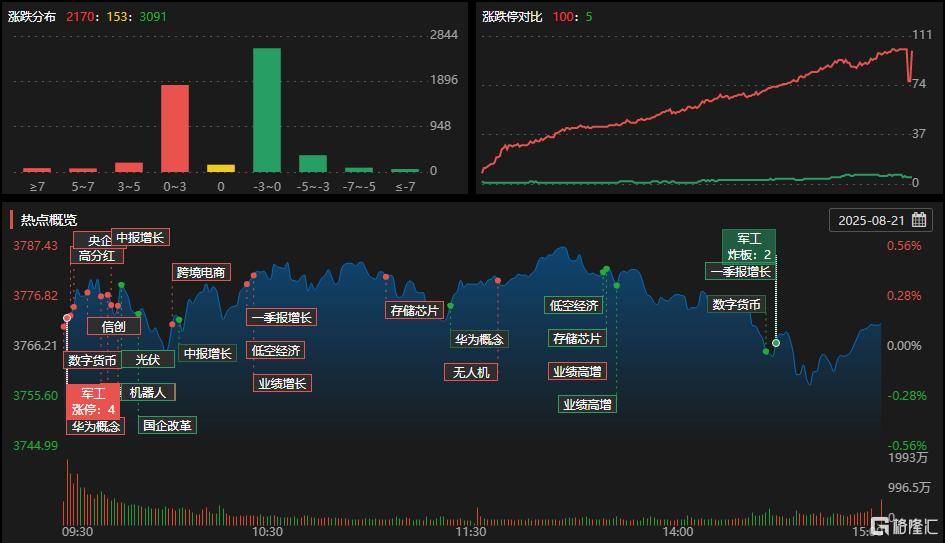
Task: Open the calendar icon beside the date
Action: coord(919,220)
